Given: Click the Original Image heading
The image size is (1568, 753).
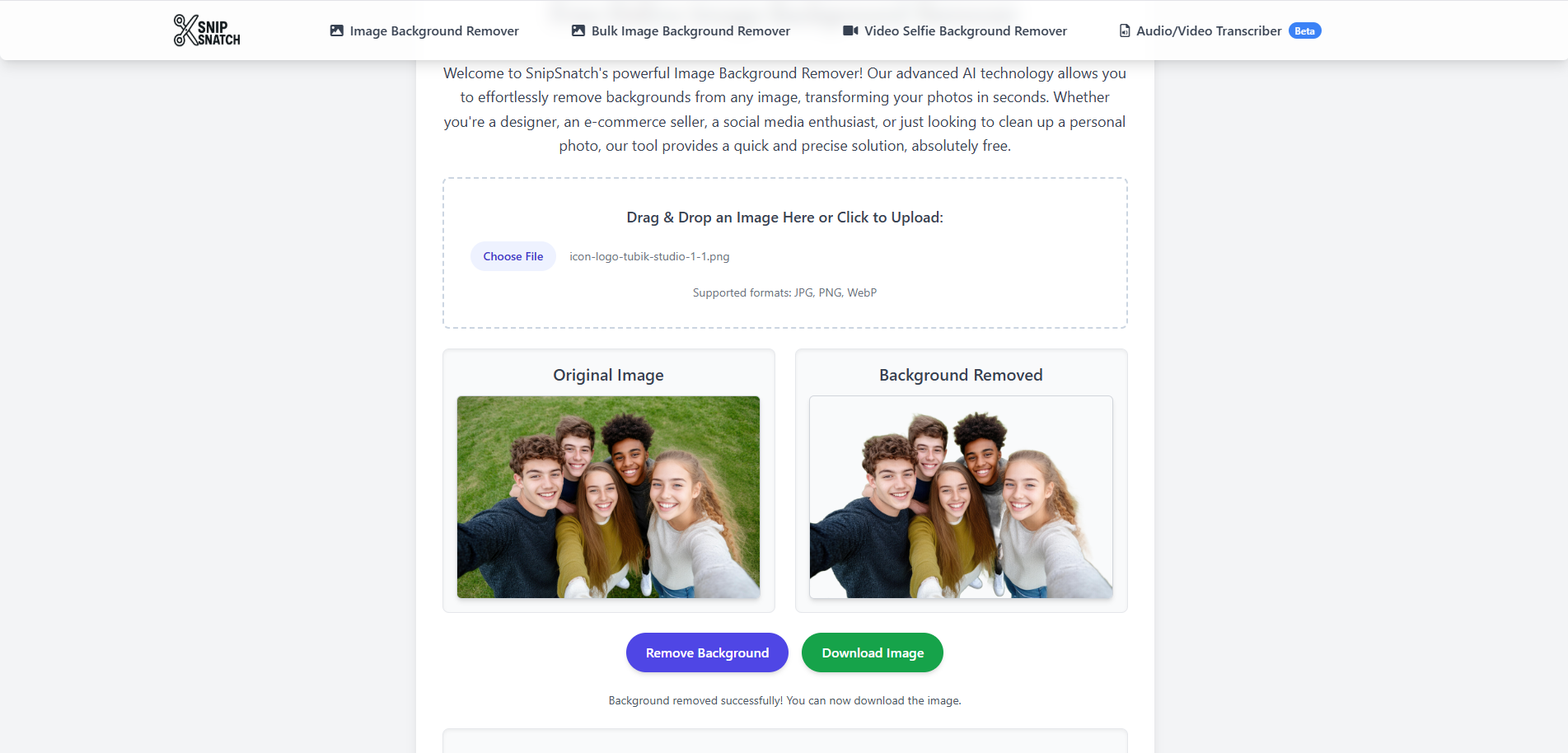Looking at the screenshot, I should (608, 375).
